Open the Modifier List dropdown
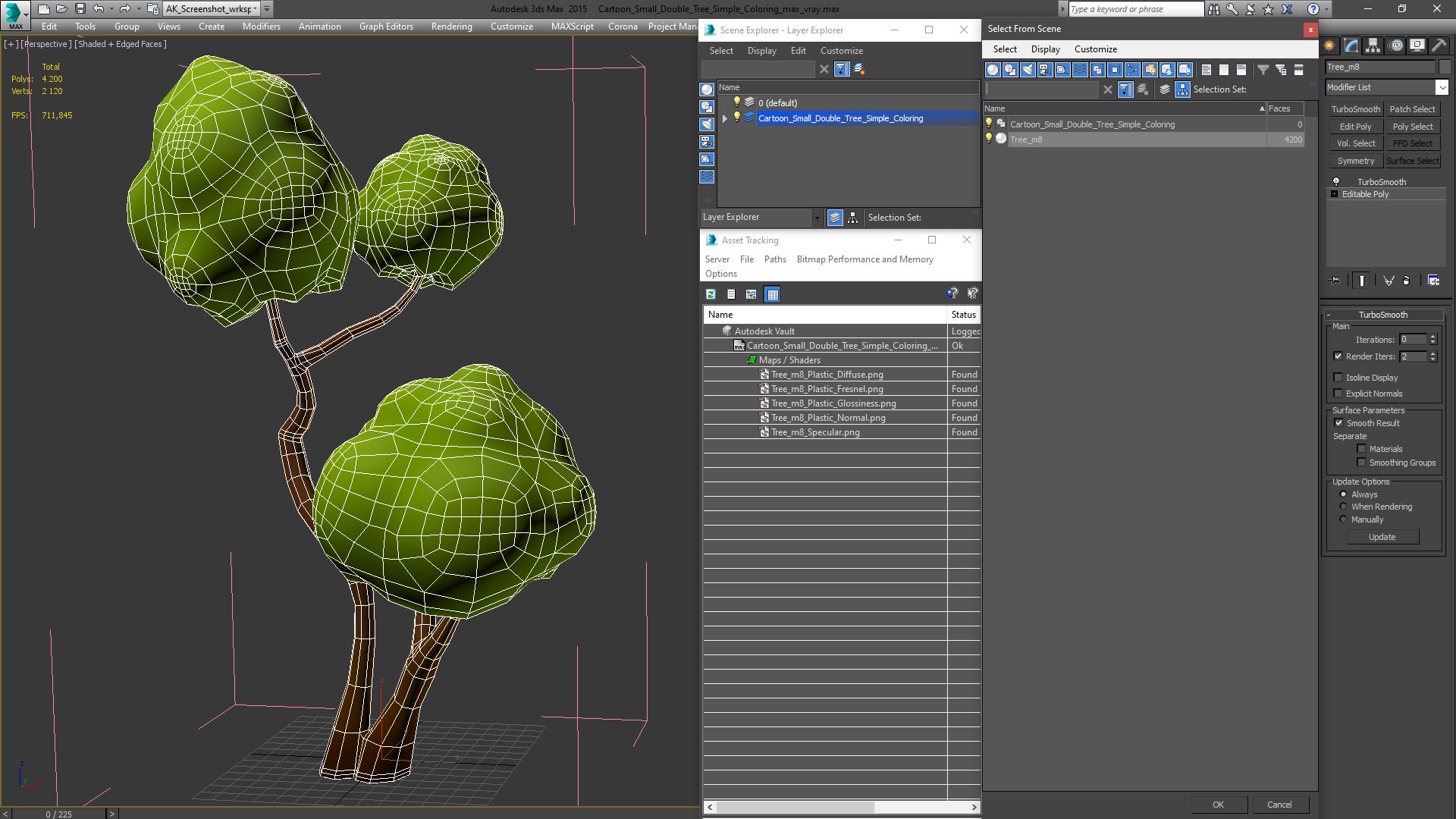Image resolution: width=1456 pixels, height=819 pixels. pos(1442,87)
